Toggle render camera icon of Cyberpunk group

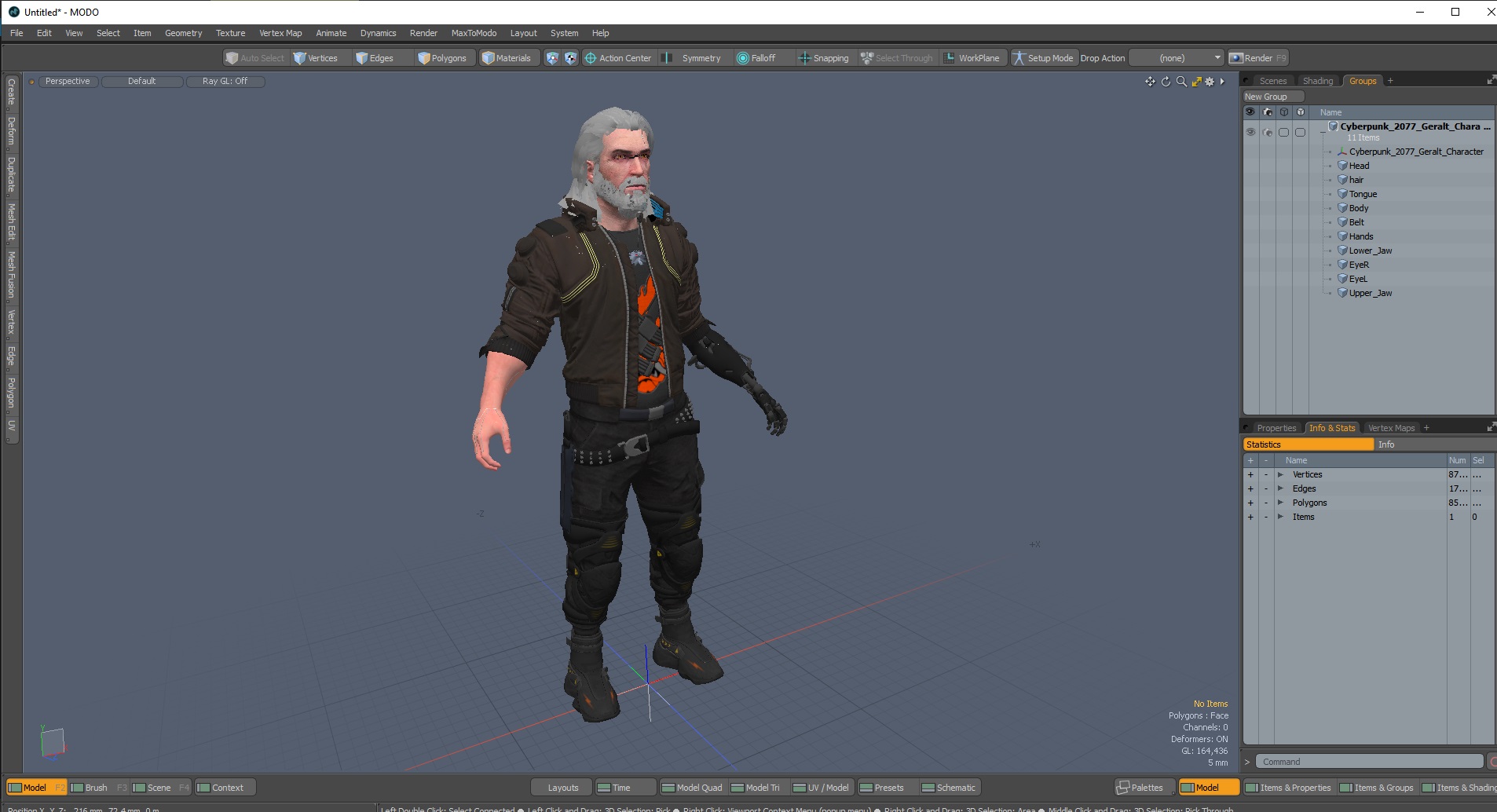point(1267,133)
